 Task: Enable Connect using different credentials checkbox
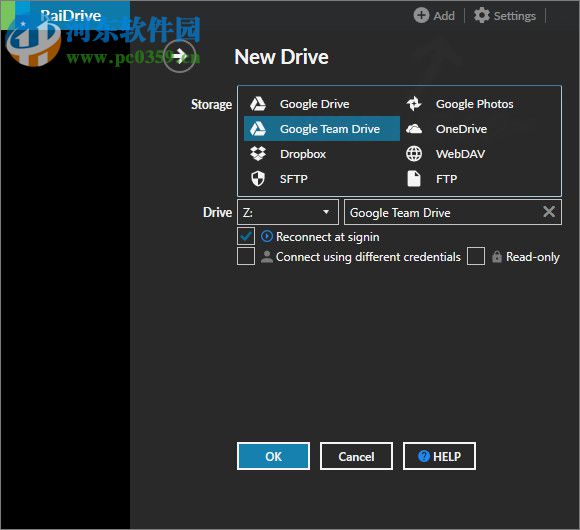pyautogui.click(x=246, y=256)
